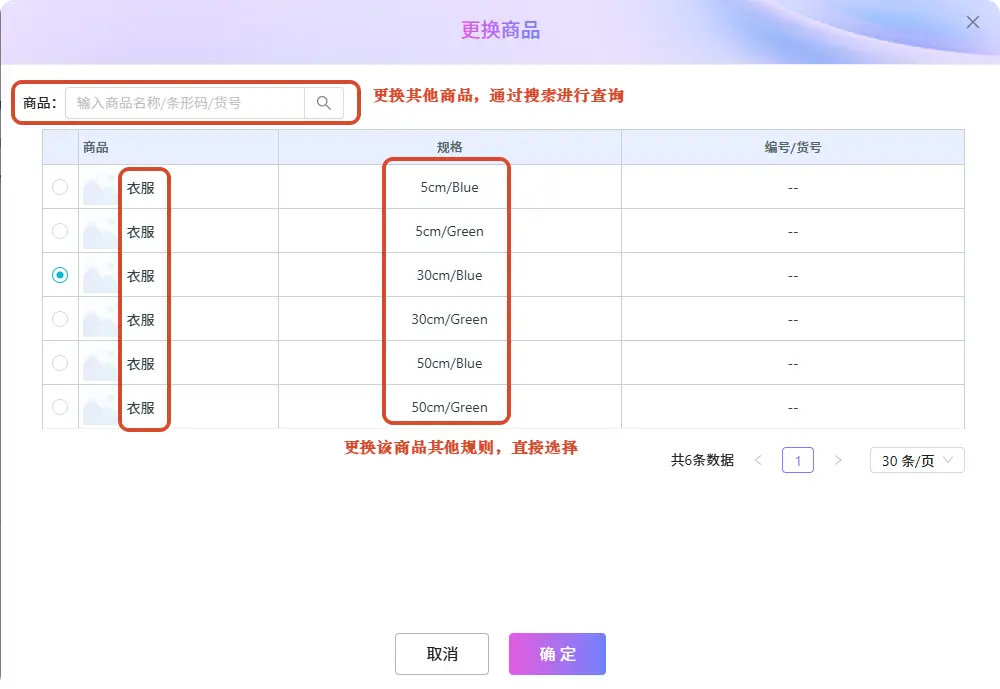Screen dimensions: 1000x689
Task: Click the -- code cell in 30cm/Blue row
Action: 793,276
